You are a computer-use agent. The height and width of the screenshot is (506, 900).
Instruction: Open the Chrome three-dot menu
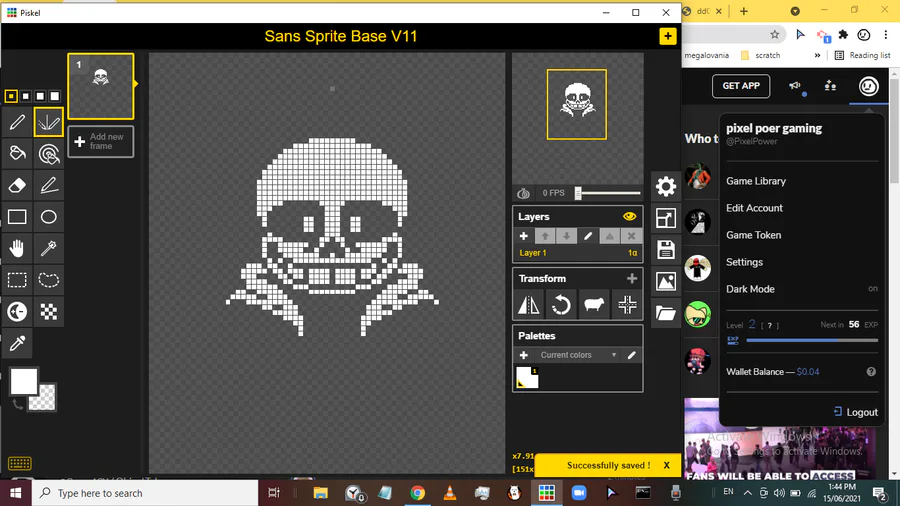pyautogui.click(x=886, y=35)
